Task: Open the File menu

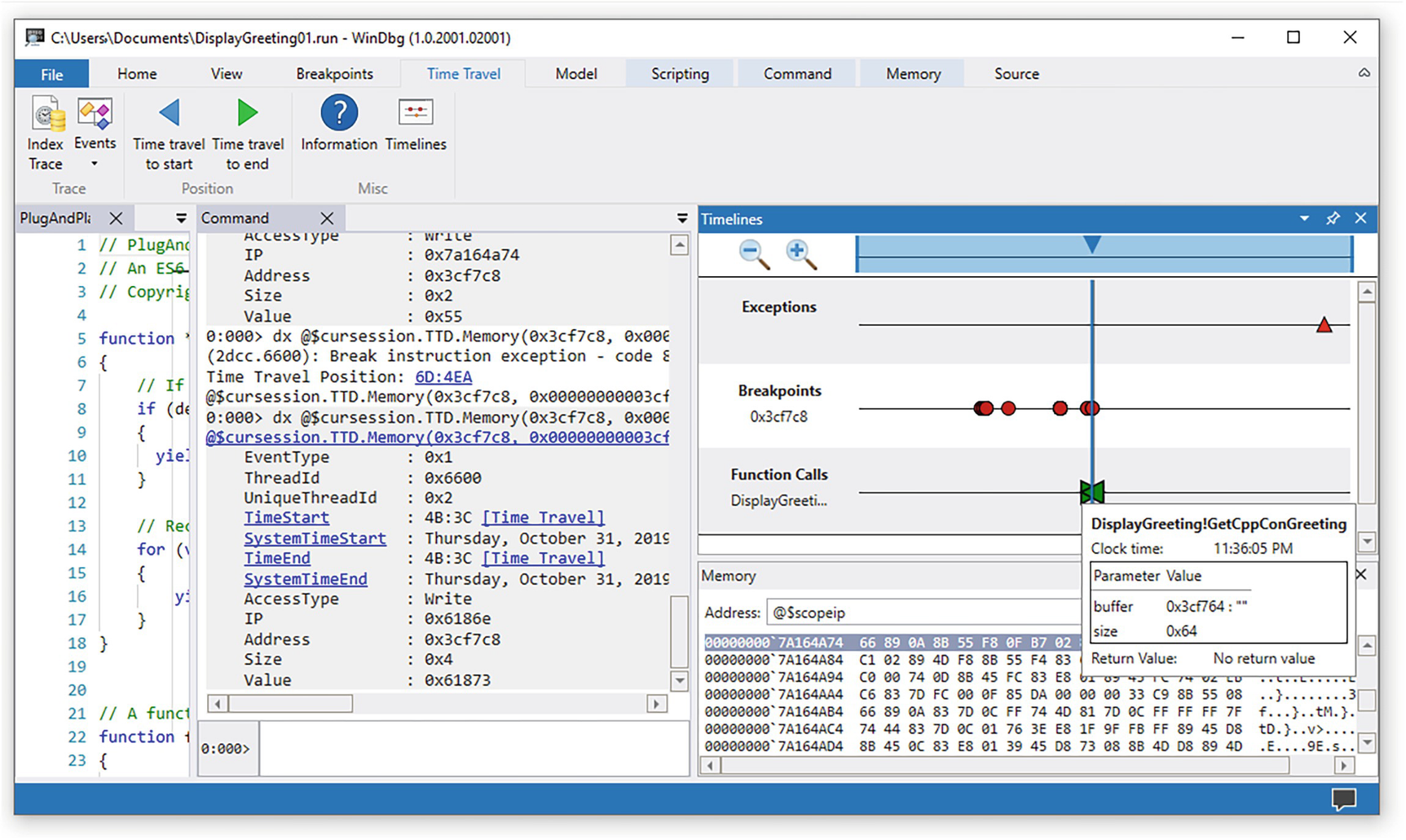Action: point(51,74)
